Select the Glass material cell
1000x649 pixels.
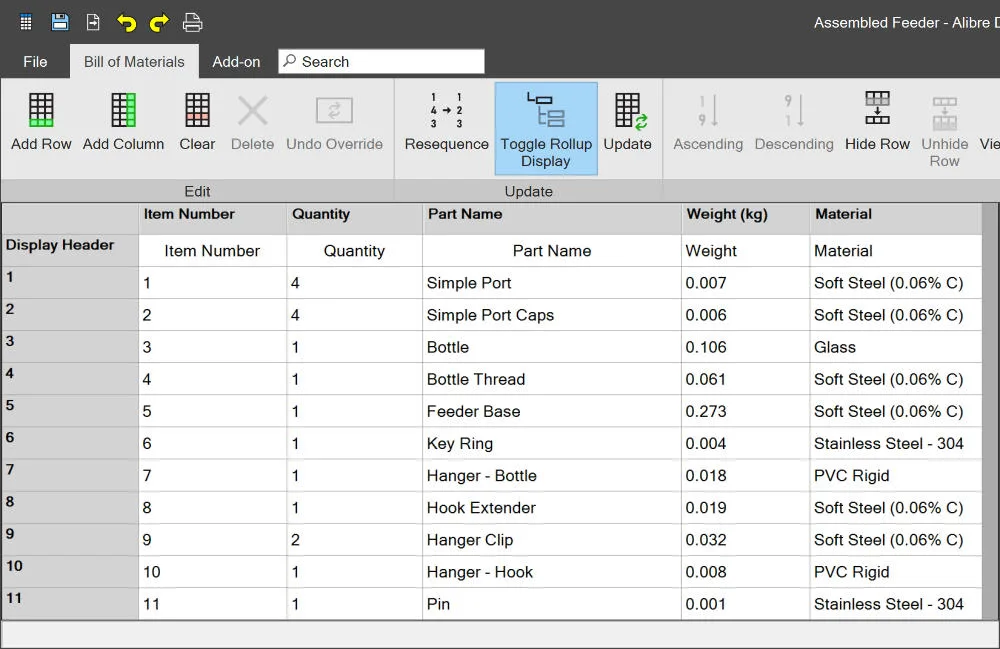(x=895, y=347)
